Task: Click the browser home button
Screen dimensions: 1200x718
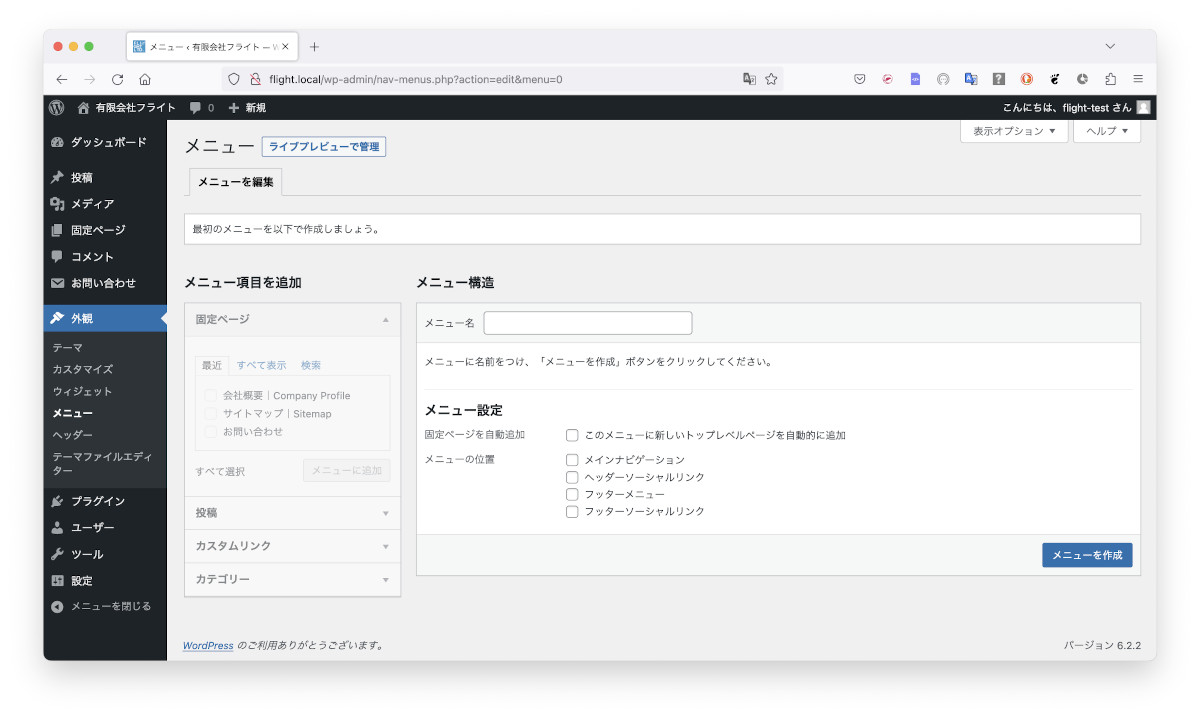Action: pos(145,79)
